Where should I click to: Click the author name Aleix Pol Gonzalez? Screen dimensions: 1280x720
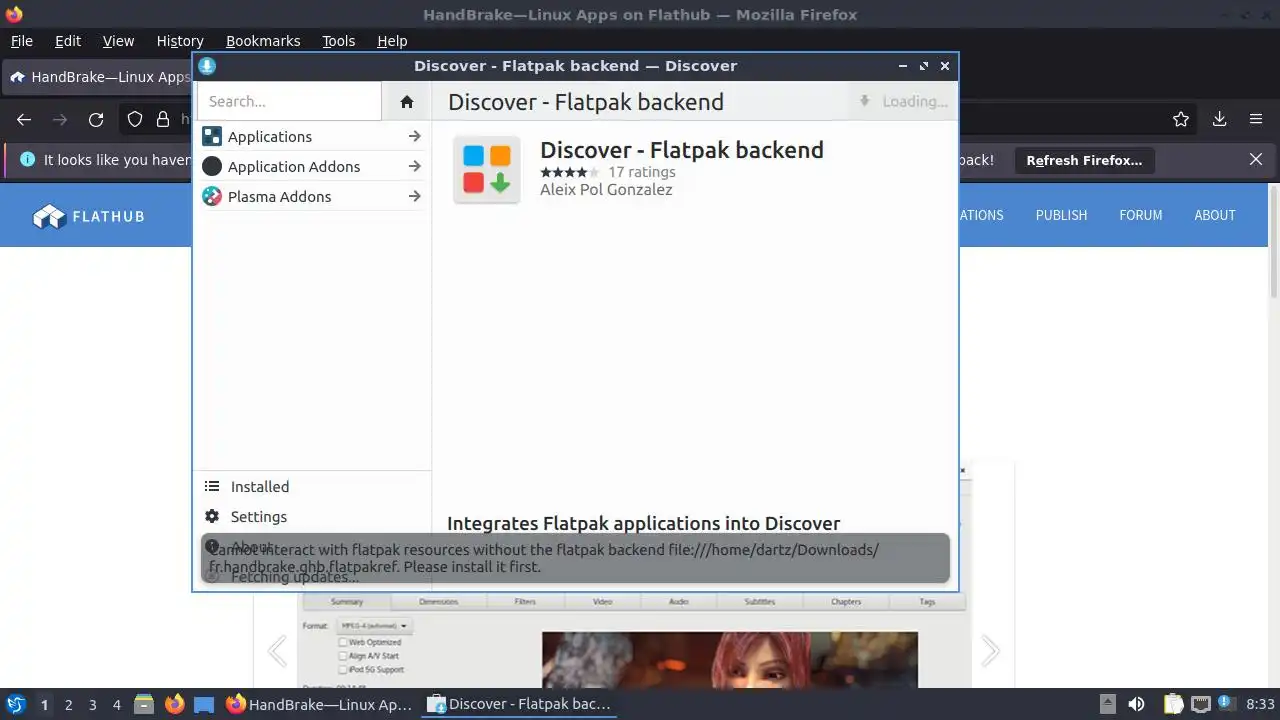tap(606, 190)
